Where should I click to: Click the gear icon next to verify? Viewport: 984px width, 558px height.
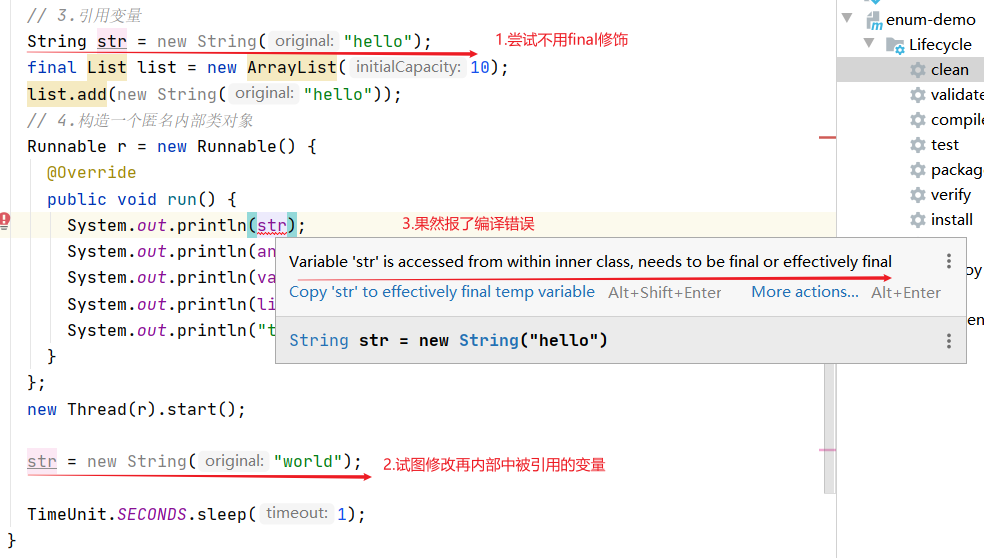pyautogui.click(x=917, y=195)
